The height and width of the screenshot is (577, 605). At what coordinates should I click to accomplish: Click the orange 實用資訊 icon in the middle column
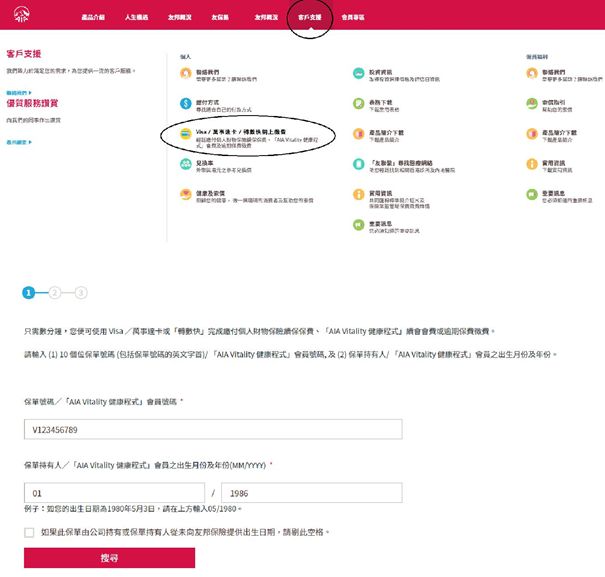358,194
